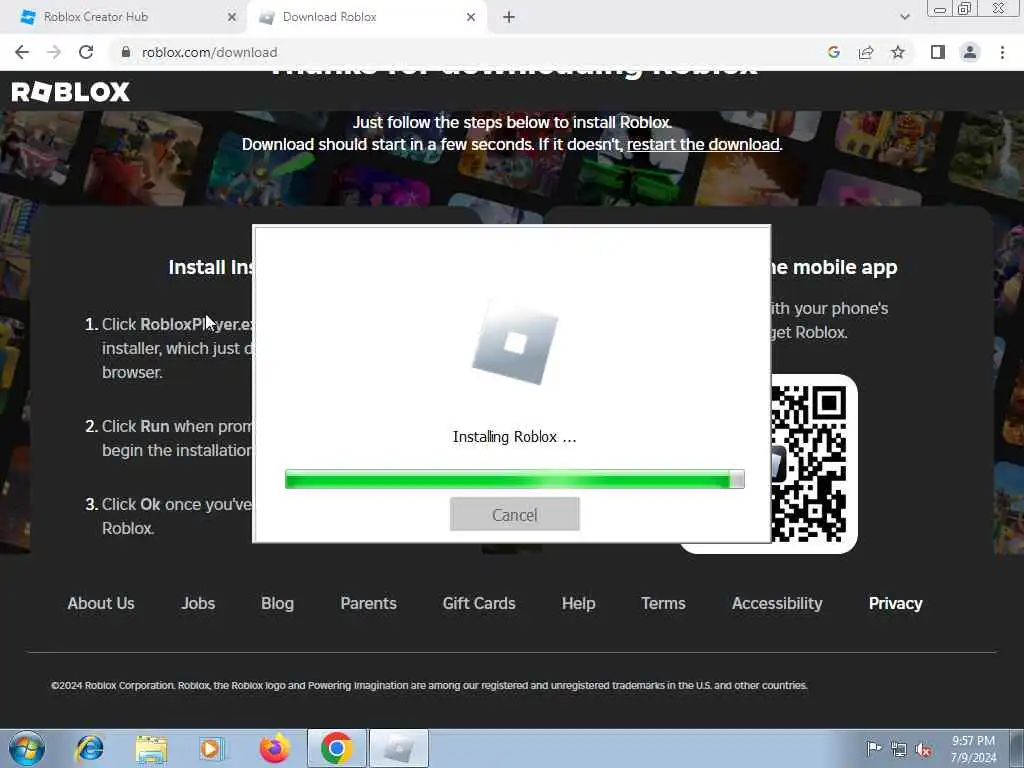Image resolution: width=1024 pixels, height=768 pixels.
Task: Open the Jobs footer link
Action: tap(198, 603)
